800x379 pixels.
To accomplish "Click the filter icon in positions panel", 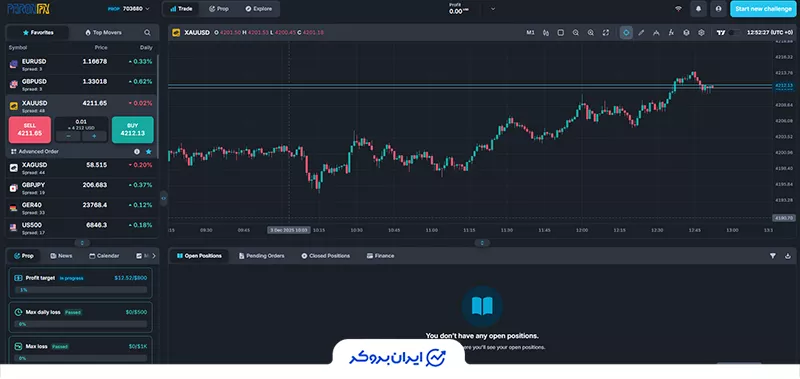I will (772, 256).
